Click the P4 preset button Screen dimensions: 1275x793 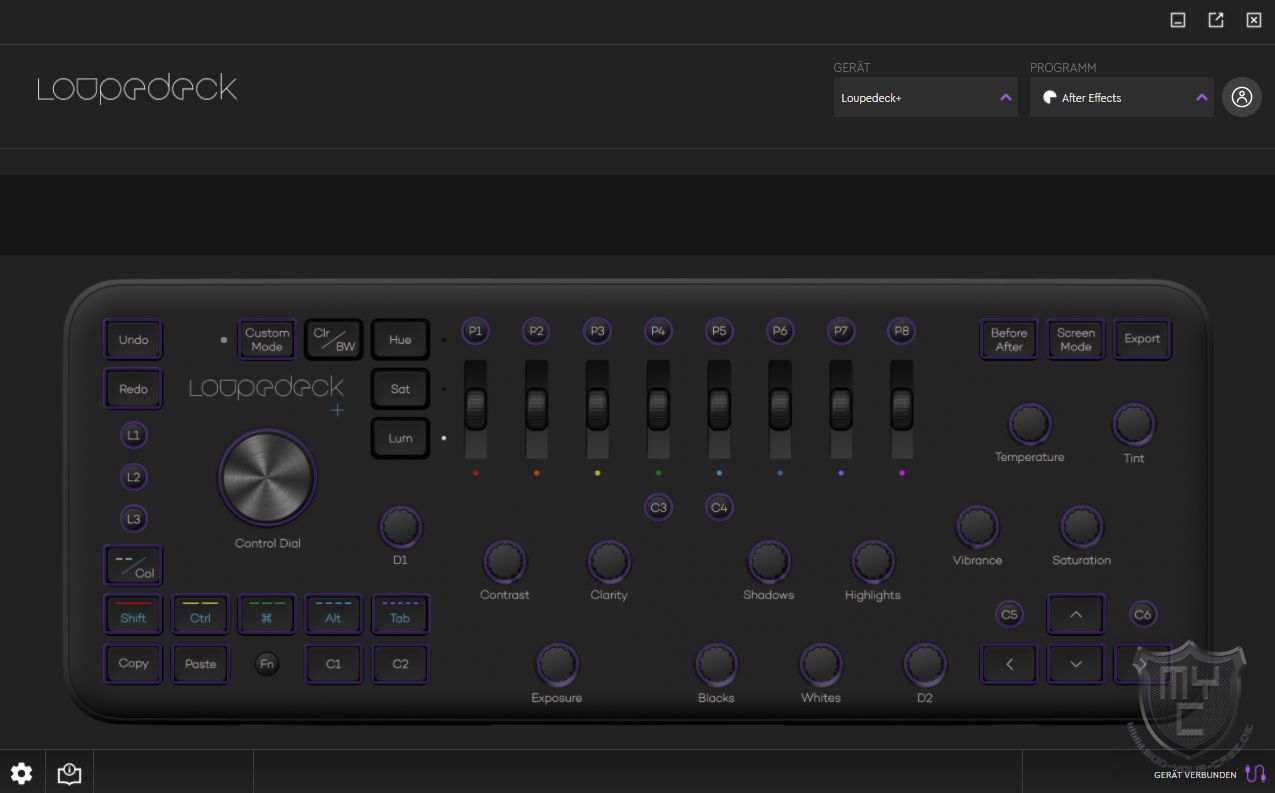click(x=658, y=331)
